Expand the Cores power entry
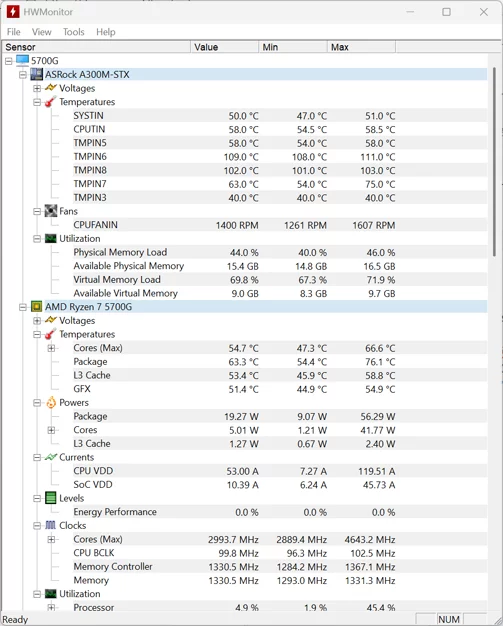Image resolution: width=503 pixels, height=626 pixels. click(51, 430)
